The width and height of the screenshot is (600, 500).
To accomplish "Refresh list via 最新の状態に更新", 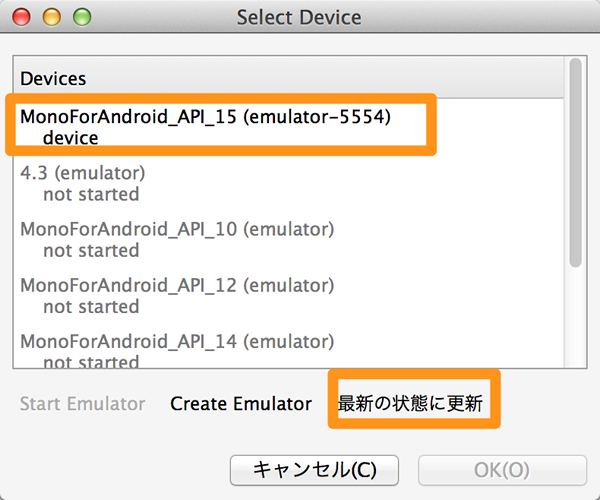I will pos(410,403).
